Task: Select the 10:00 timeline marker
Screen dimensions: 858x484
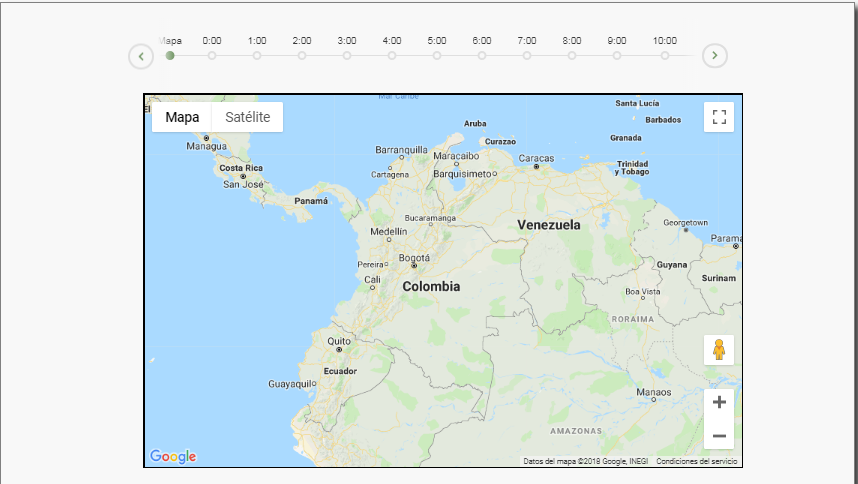Action: 664,55
